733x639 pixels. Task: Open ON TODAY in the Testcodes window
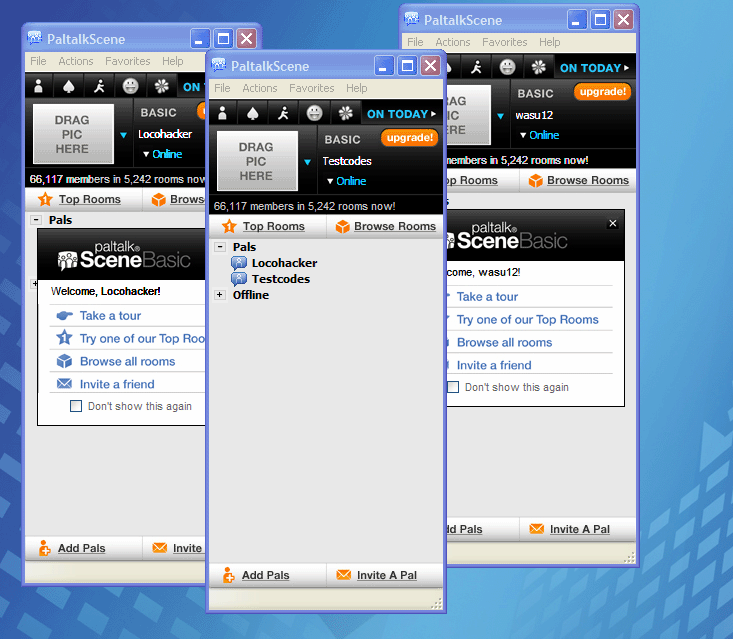click(x=401, y=114)
